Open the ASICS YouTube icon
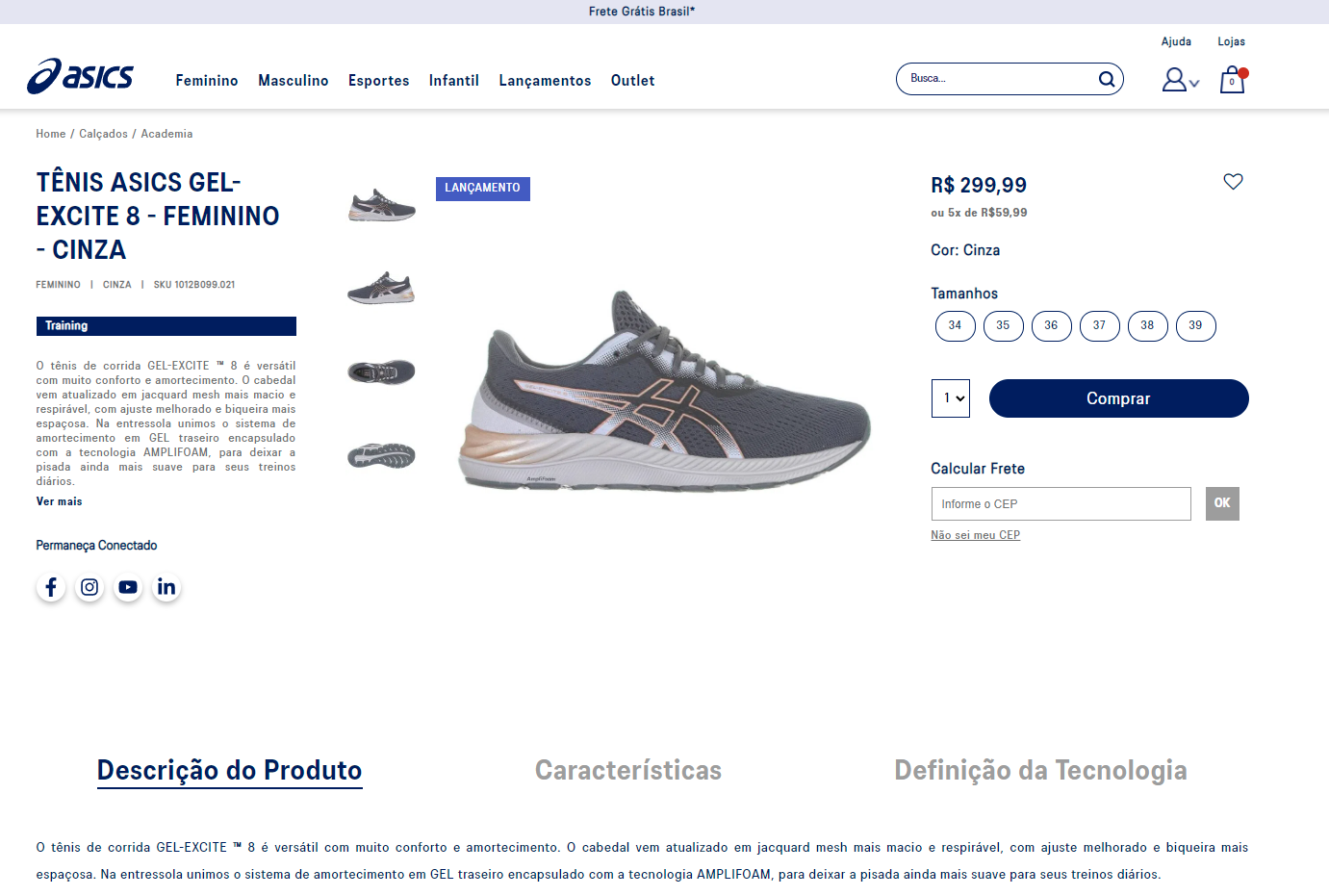The height and width of the screenshot is (896, 1329). click(128, 587)
